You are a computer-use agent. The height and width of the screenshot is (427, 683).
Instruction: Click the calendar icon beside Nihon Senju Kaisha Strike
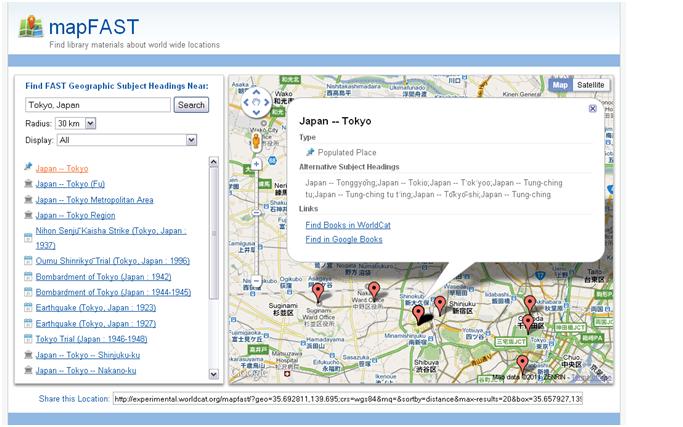(28, 237)
